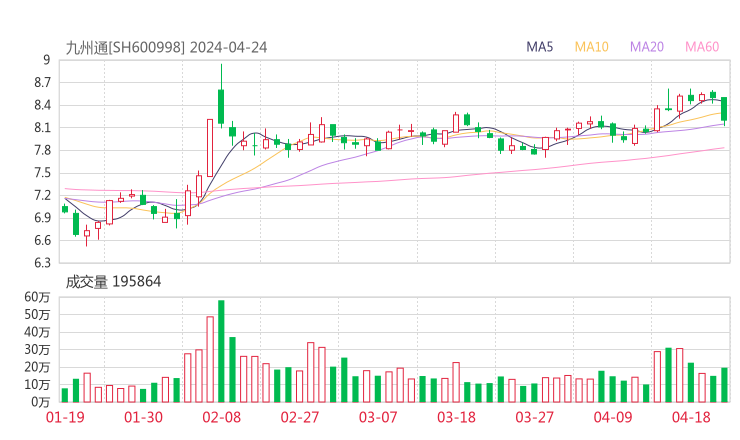Click the 04-09 date axis label
The height and width of the screenshot is (440, 740).
click(613, 417)
